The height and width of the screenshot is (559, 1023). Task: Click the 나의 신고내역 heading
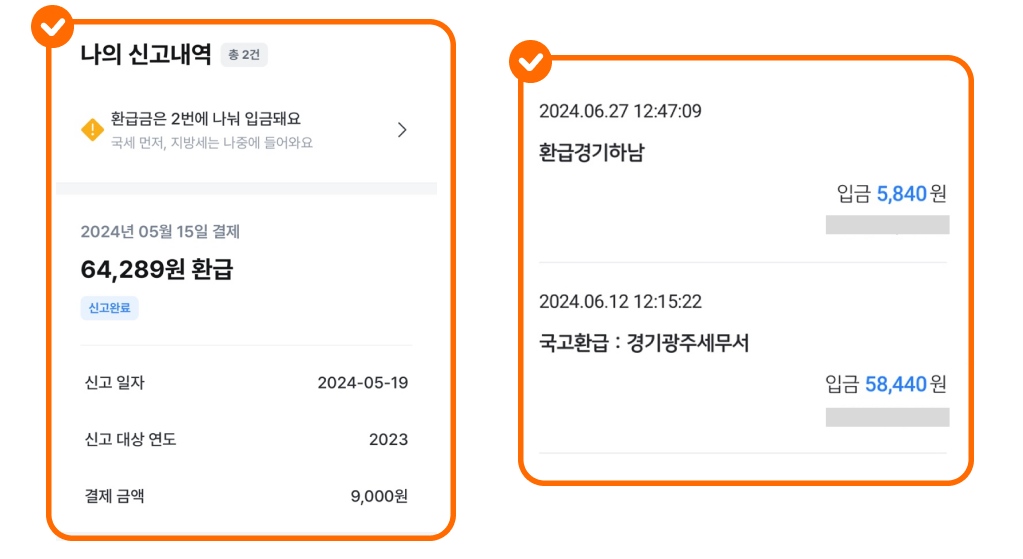[x=145, y=54]
